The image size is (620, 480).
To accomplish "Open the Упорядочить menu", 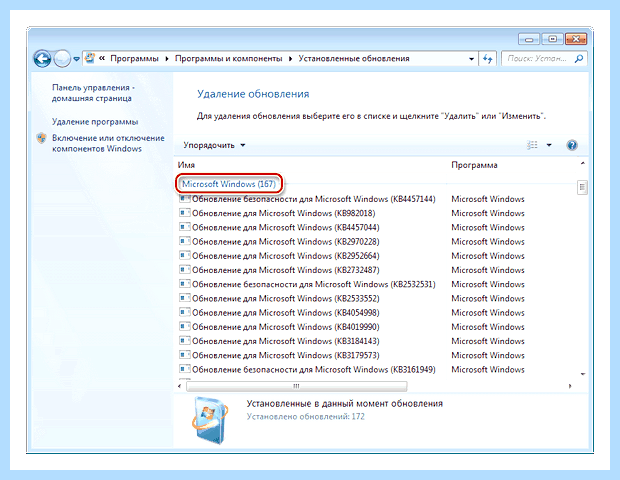I will (x=214, y=145).
